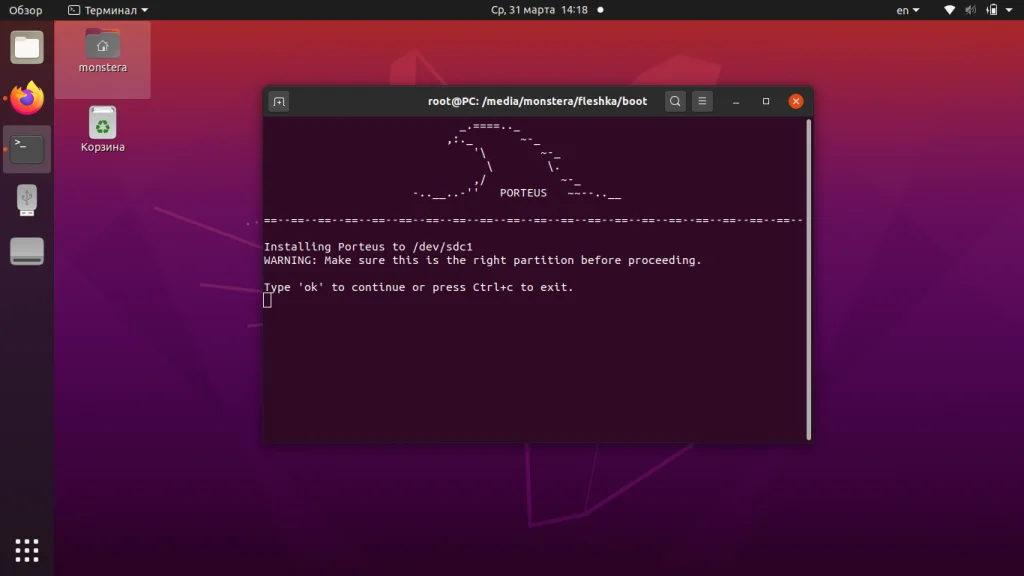Open the terminal hamburger menu

pyautogui.click(x=702, y=101)
